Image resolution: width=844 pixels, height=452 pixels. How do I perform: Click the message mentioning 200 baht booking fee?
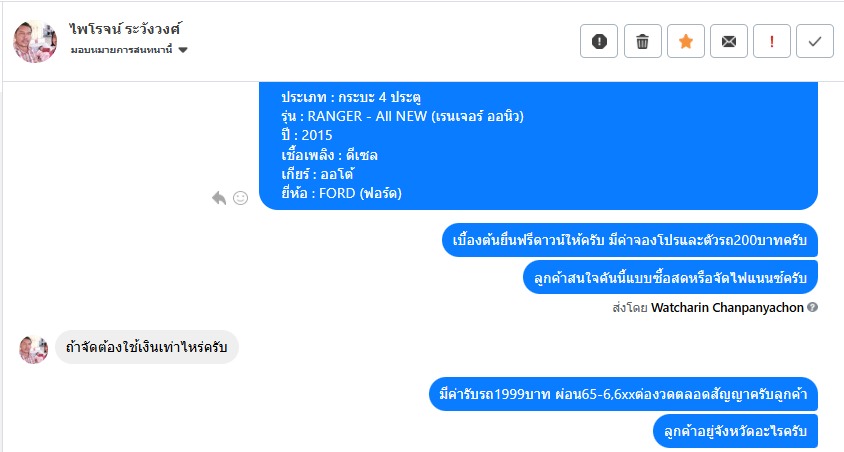[630, 241]
